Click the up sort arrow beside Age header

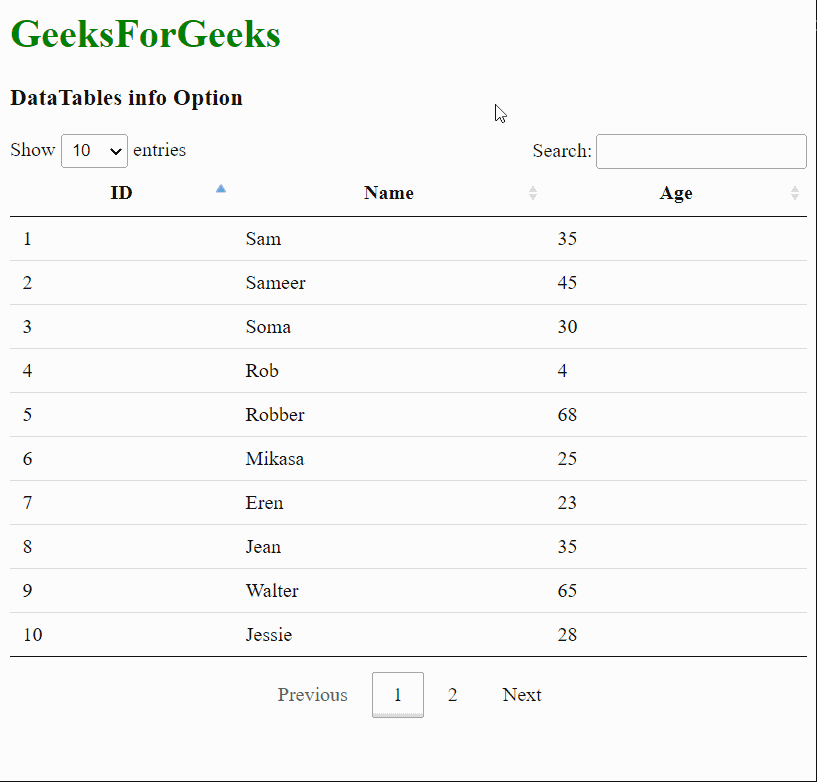coord(795,188)
